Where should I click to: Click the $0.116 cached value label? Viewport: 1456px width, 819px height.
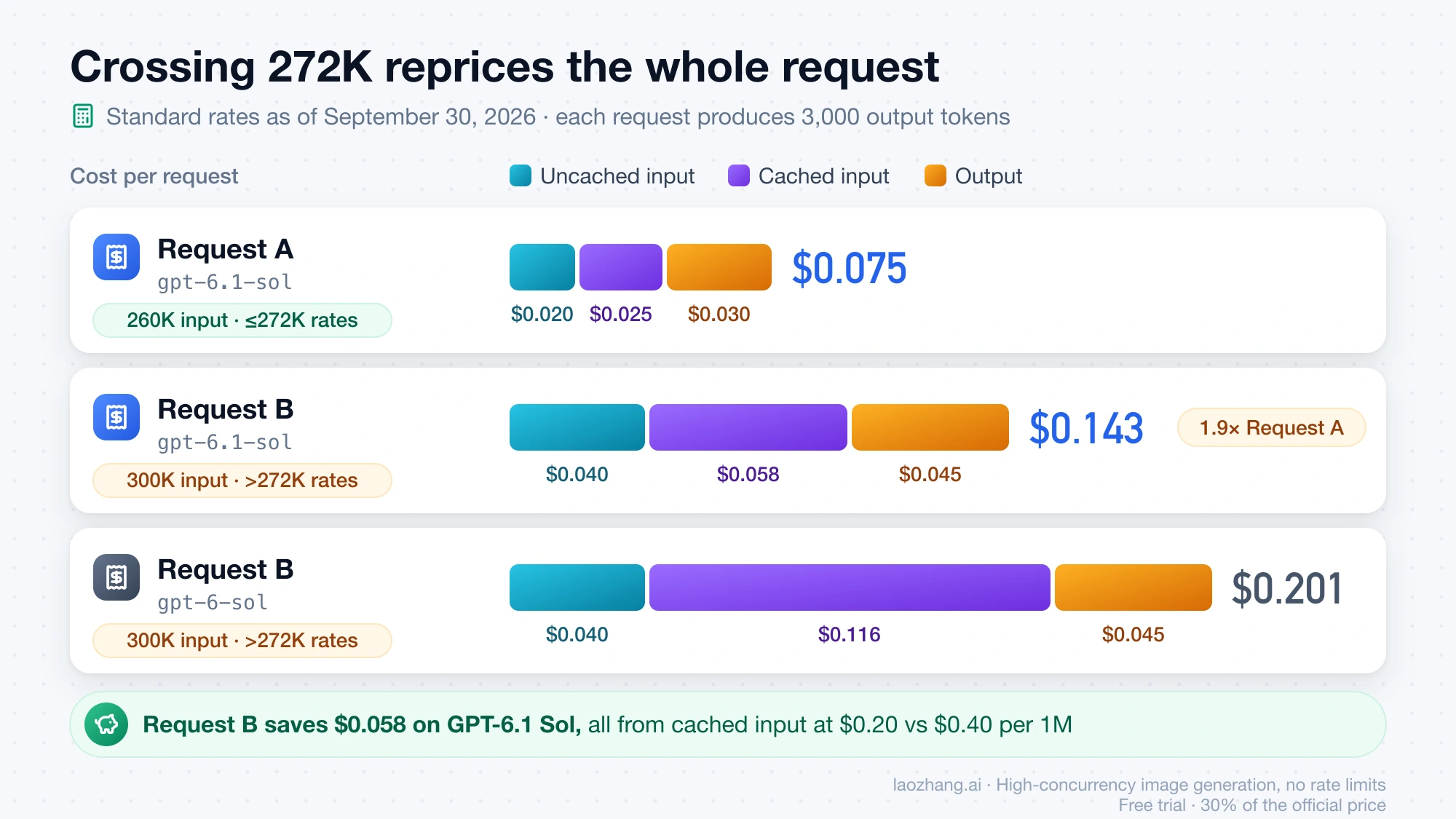point(850,635)
